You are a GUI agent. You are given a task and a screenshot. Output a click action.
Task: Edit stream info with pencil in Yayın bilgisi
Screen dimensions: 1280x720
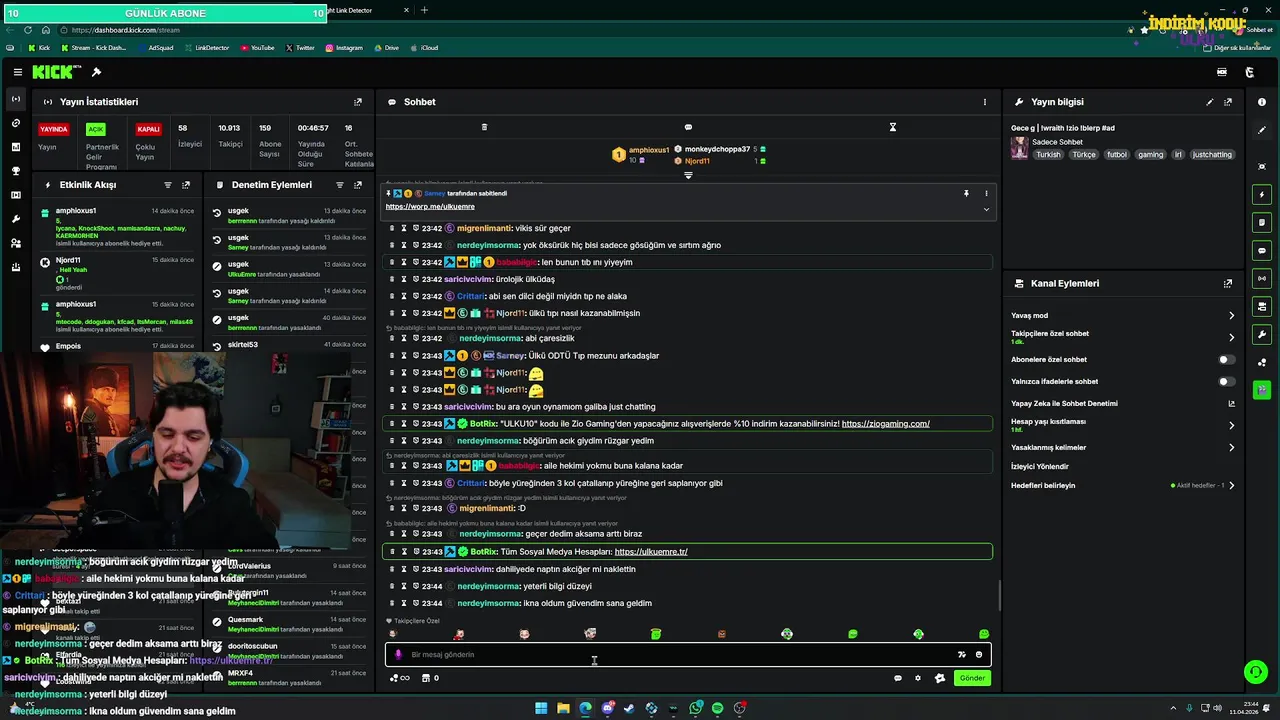coord(1210,102)
